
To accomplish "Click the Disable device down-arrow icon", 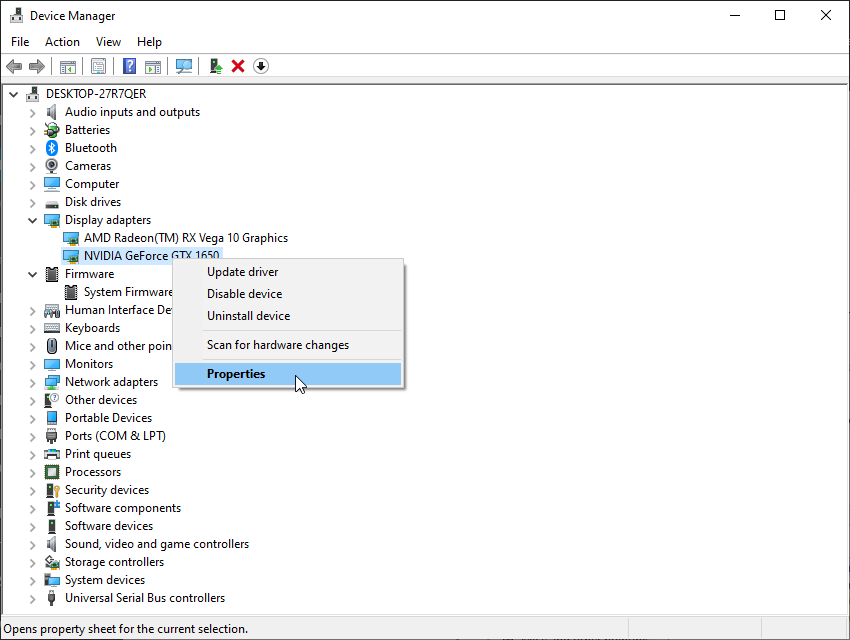I will point(260,66).
